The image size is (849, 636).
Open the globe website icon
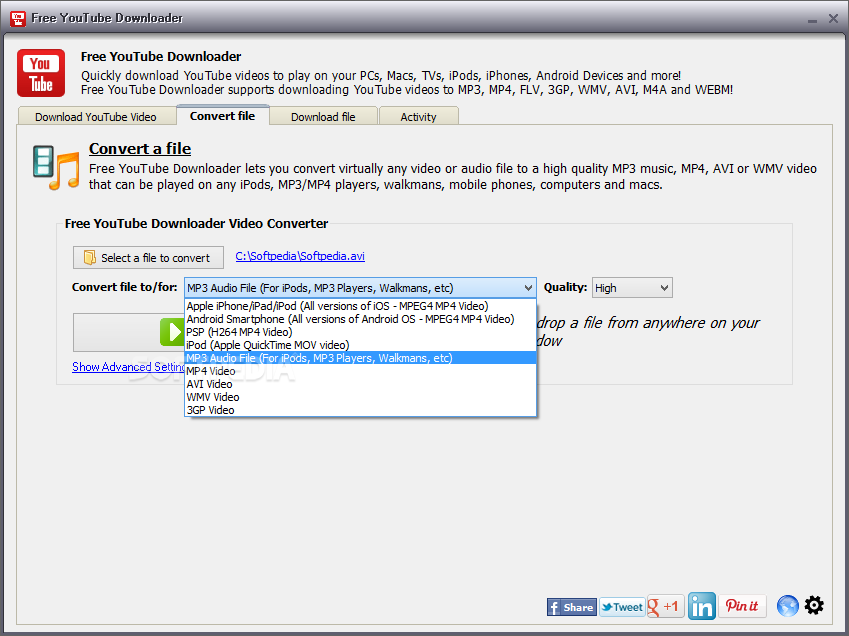click(787, 606)
